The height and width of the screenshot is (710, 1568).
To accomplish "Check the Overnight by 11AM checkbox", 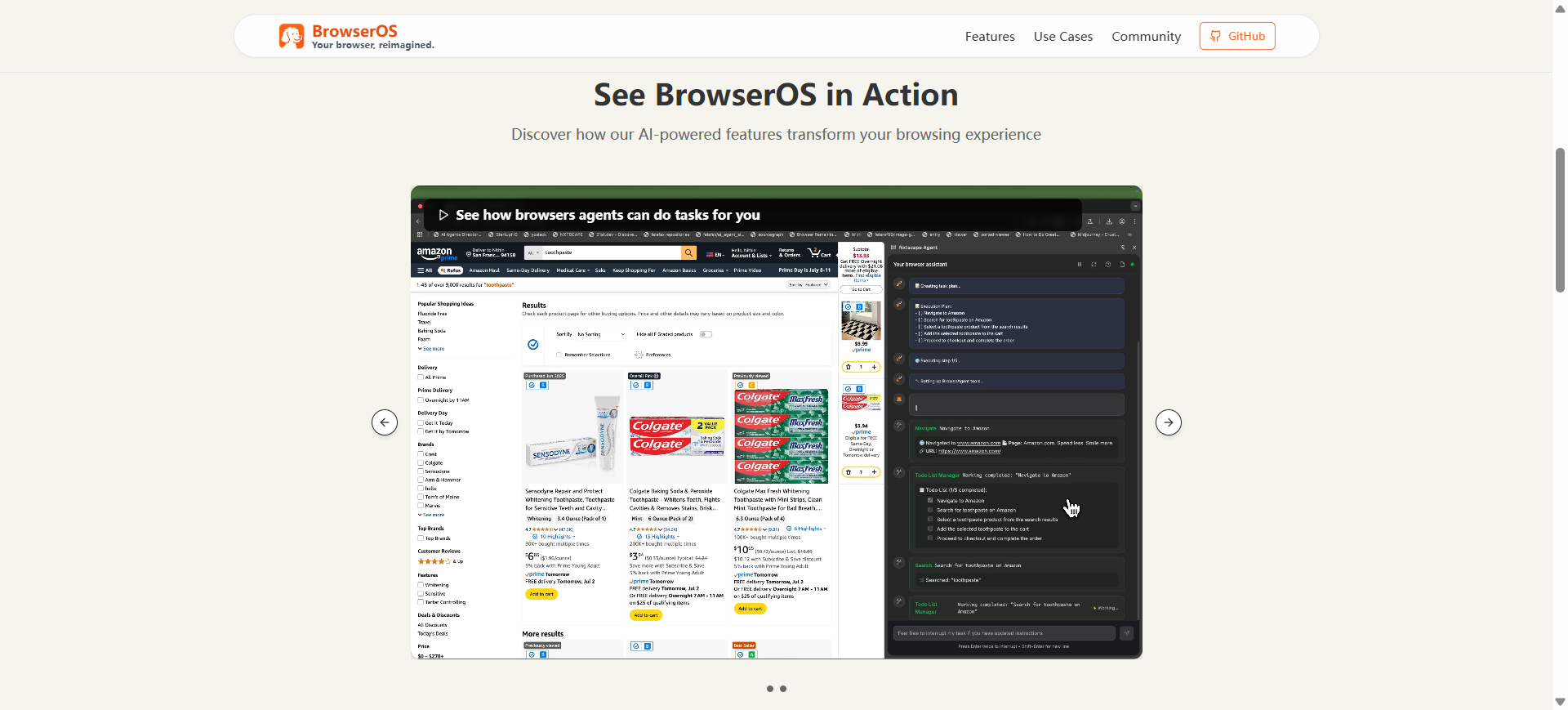I will [421, 400].
